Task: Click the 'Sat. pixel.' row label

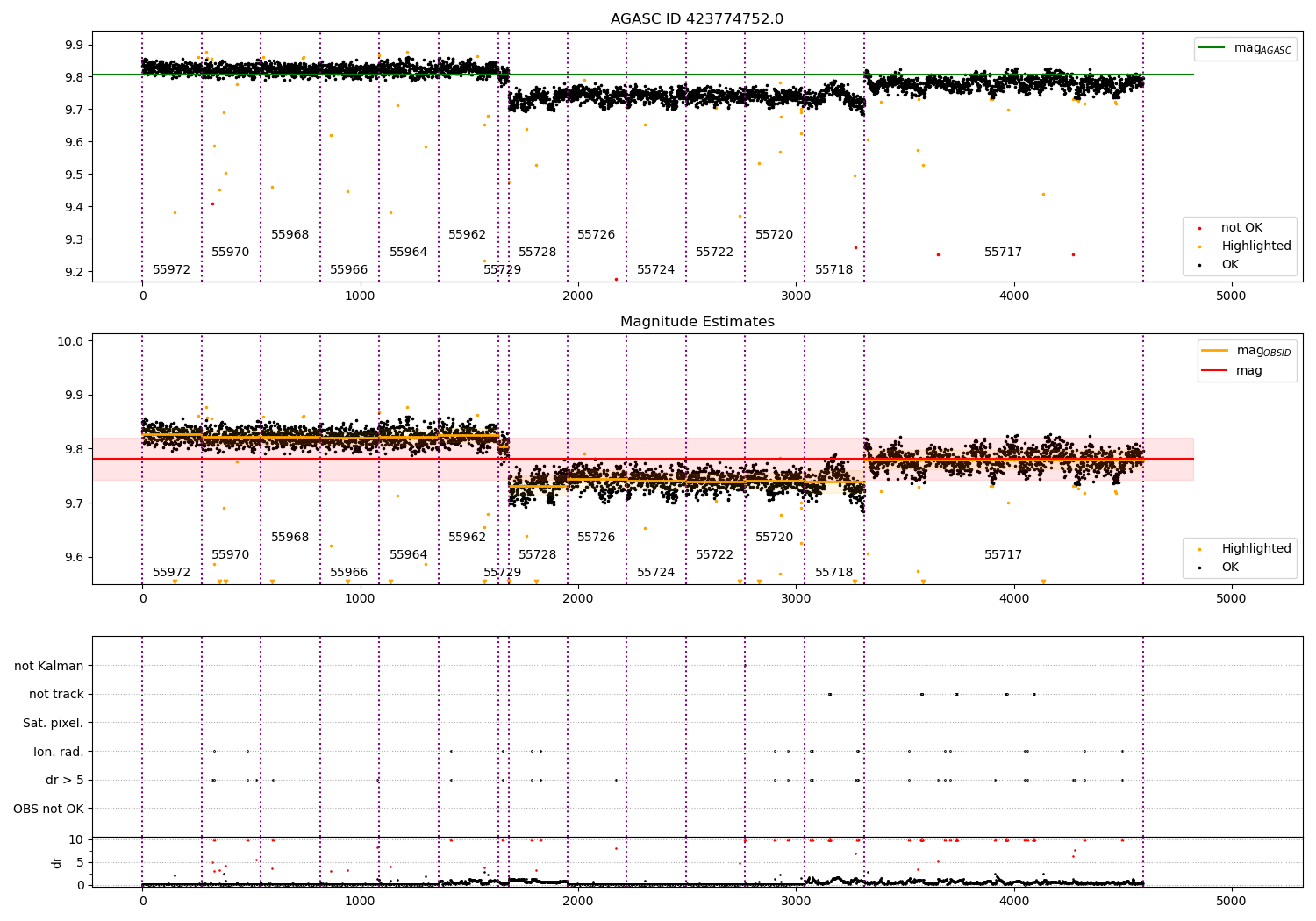Action: 54,723
